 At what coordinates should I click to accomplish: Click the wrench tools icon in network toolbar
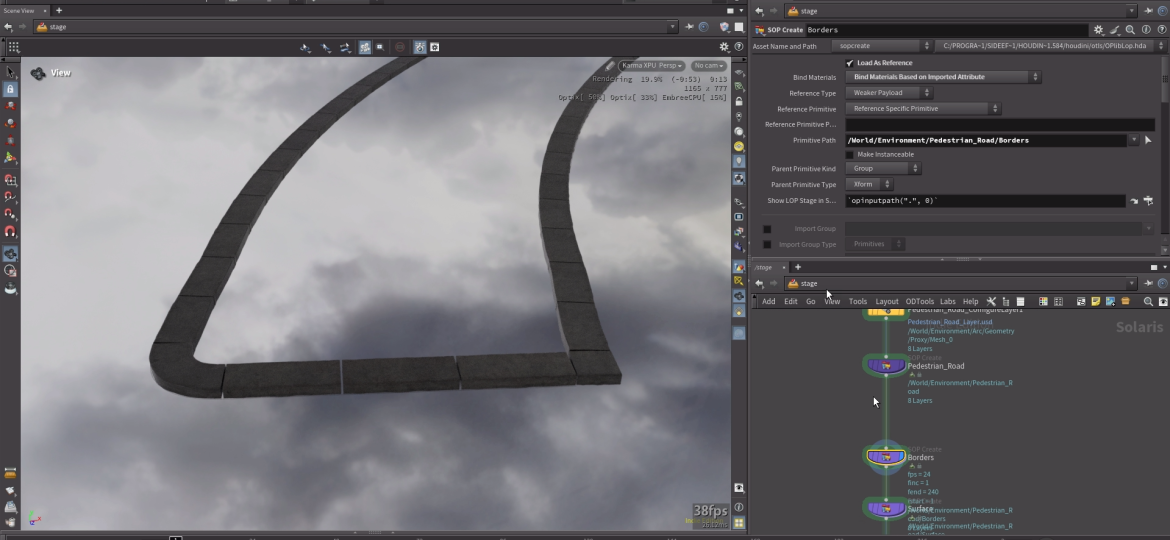point(991,301)
